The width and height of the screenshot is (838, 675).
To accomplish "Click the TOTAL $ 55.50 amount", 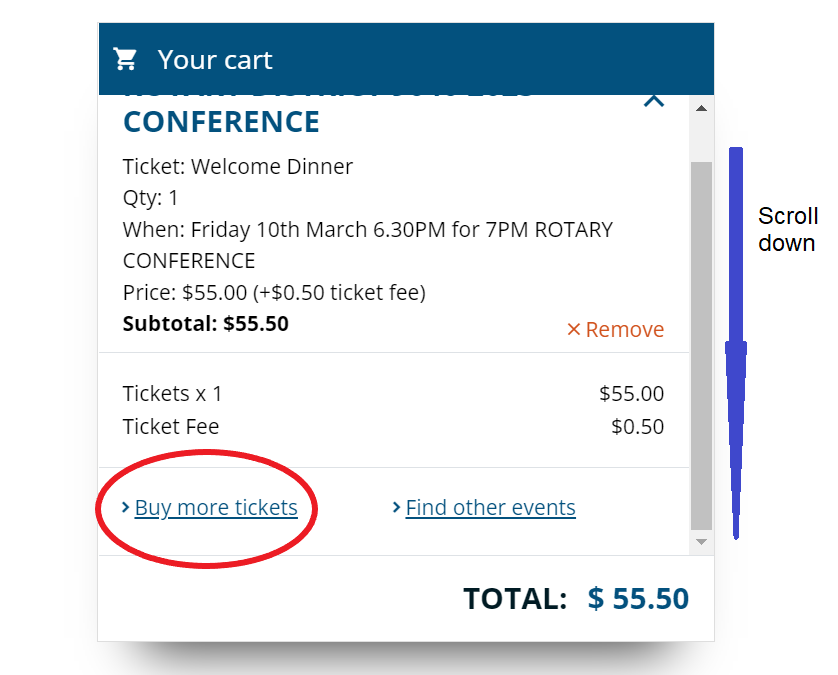I will 638,599.
